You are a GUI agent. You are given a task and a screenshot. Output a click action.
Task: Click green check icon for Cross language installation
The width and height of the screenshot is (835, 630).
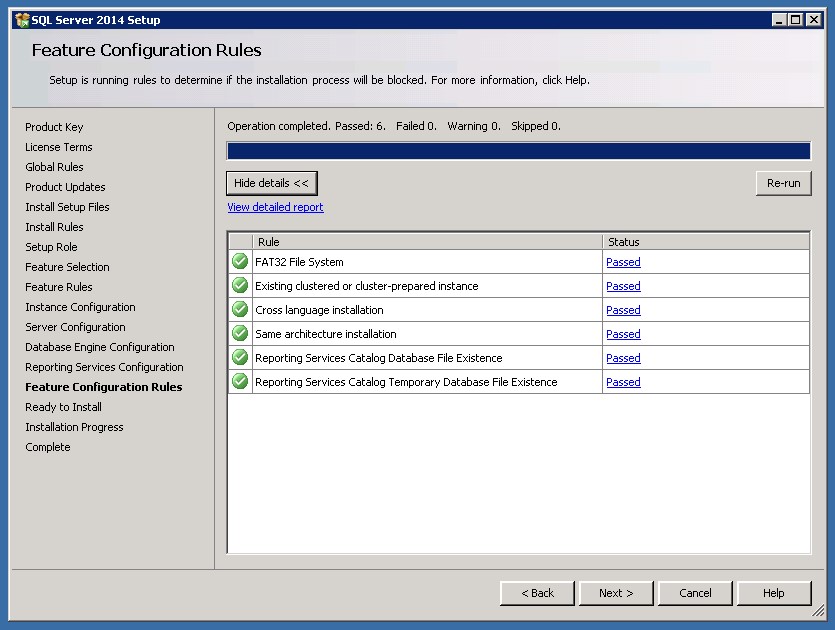[240, 310]
